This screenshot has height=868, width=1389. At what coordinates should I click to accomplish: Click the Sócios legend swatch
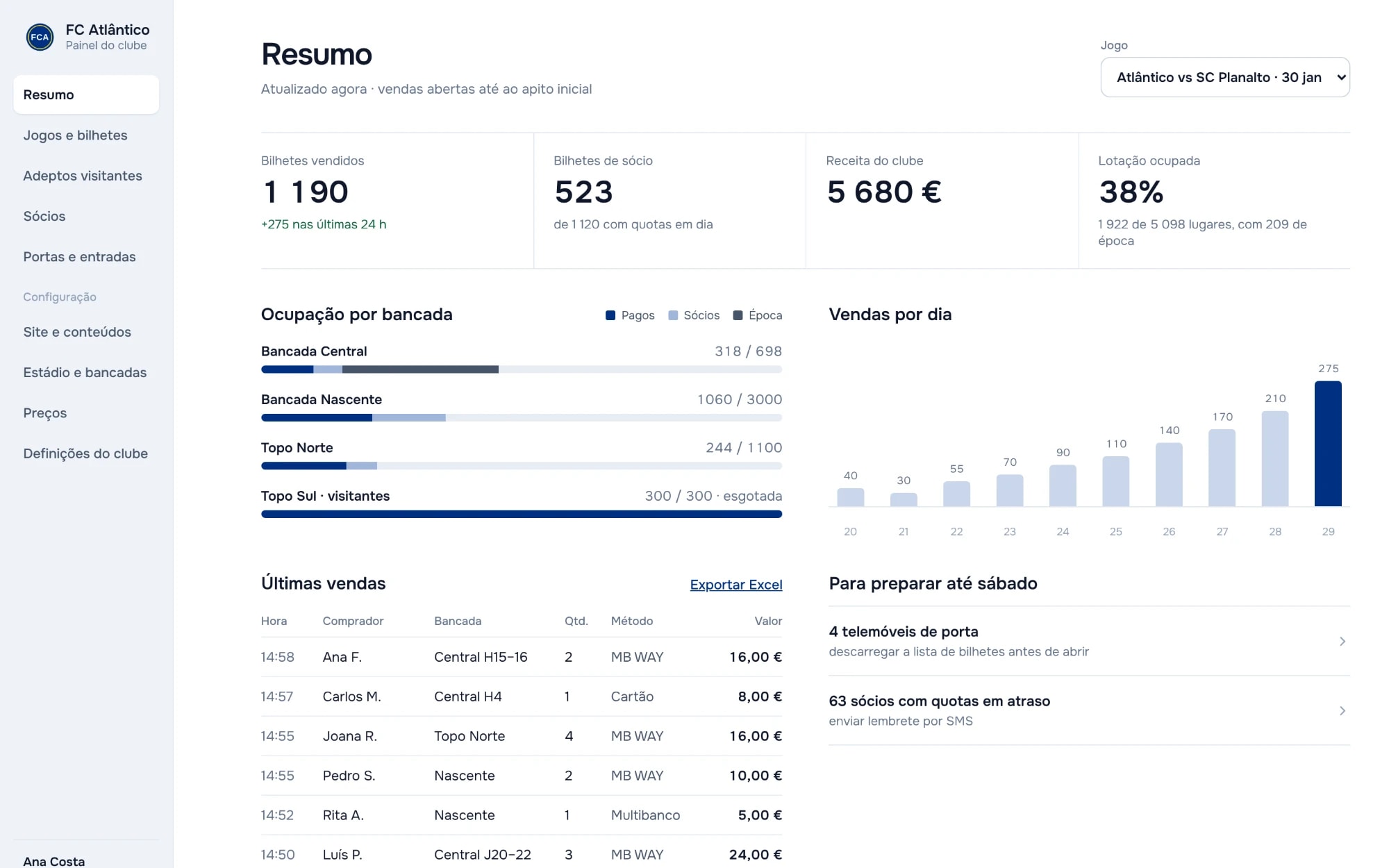[x=673, y=315]
